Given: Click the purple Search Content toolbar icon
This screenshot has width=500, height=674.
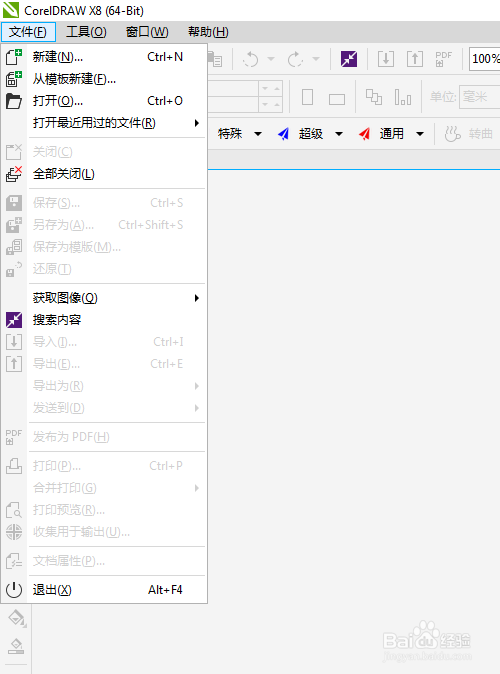Looking at the screenshot, I should click(x=349, y=59).
